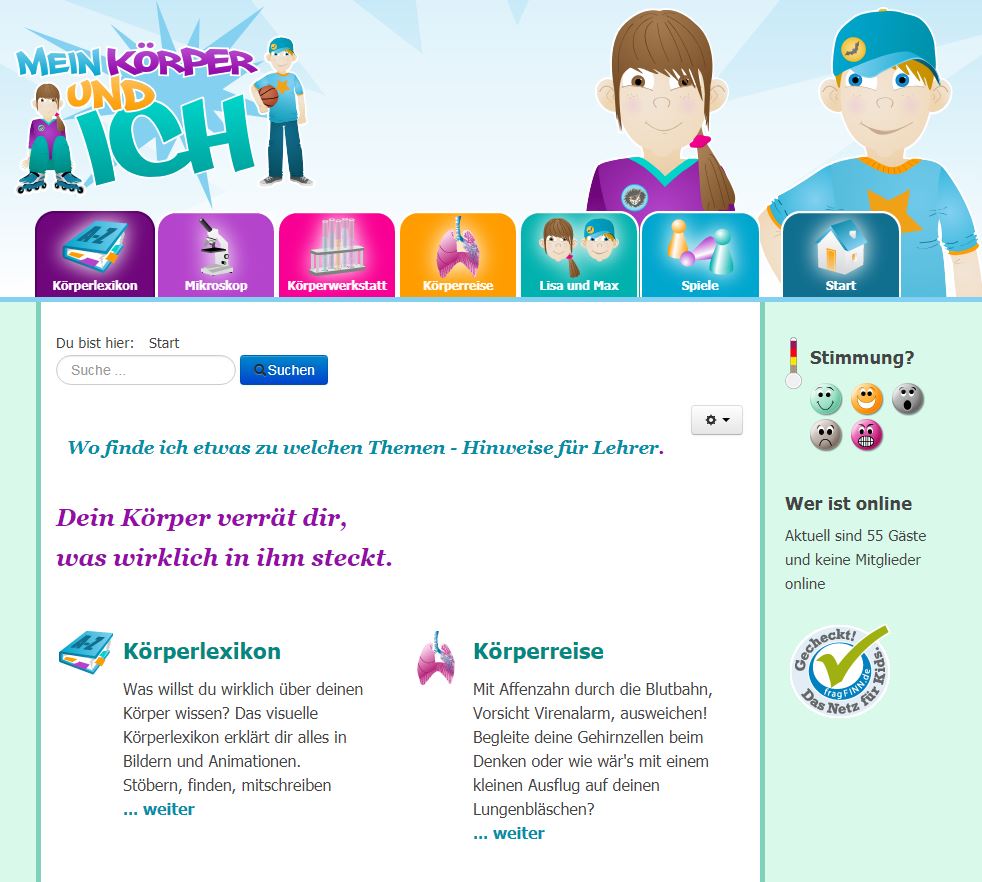Follow the weiter link under Körperreise
Screen dimensions: 982x882
[x=509, y=833]
